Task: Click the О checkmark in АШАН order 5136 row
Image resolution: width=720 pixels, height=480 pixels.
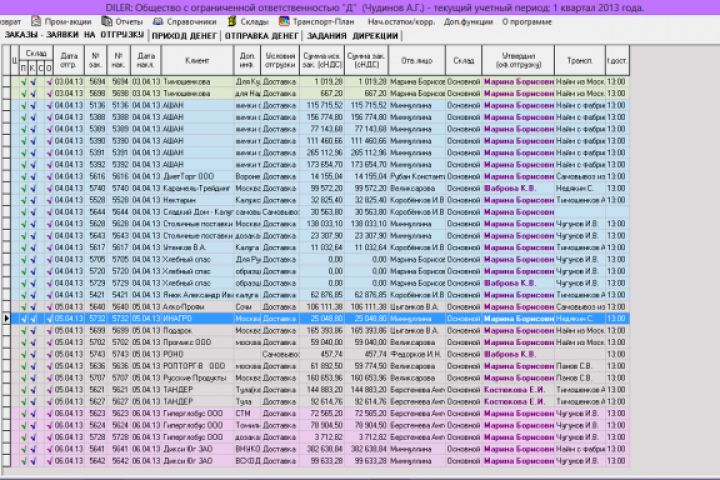Action: pos(50,106)
